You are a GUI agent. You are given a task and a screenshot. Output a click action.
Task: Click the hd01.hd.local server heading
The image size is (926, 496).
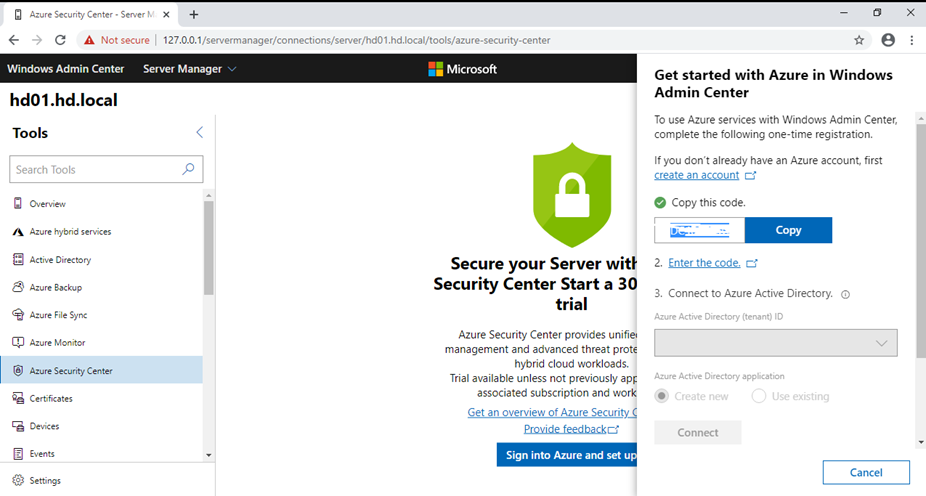(x=64, y=100)
